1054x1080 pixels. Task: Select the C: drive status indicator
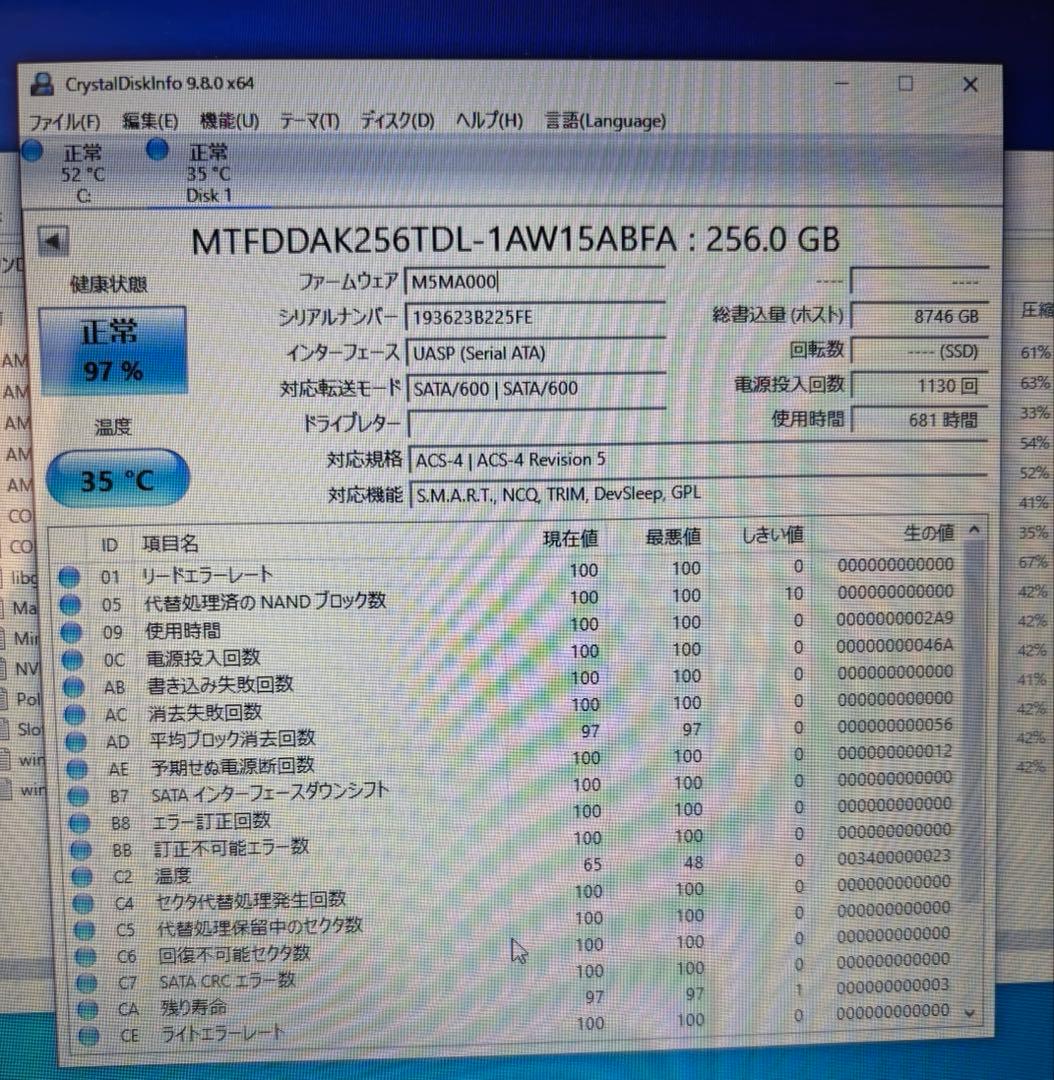point(32,151)
